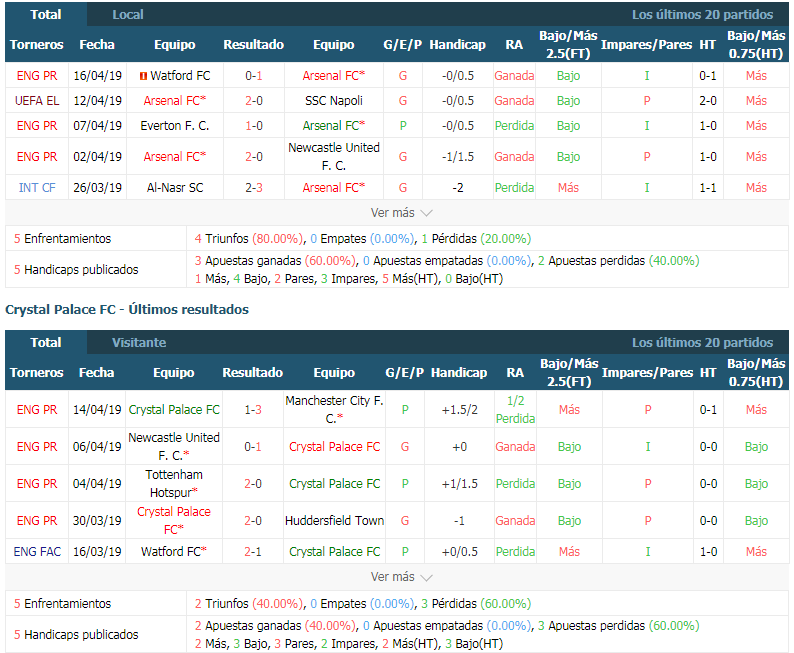Open the Everton F. C. team link
Viewport: 794px width, 653px height.
click(x=175, y=126)
